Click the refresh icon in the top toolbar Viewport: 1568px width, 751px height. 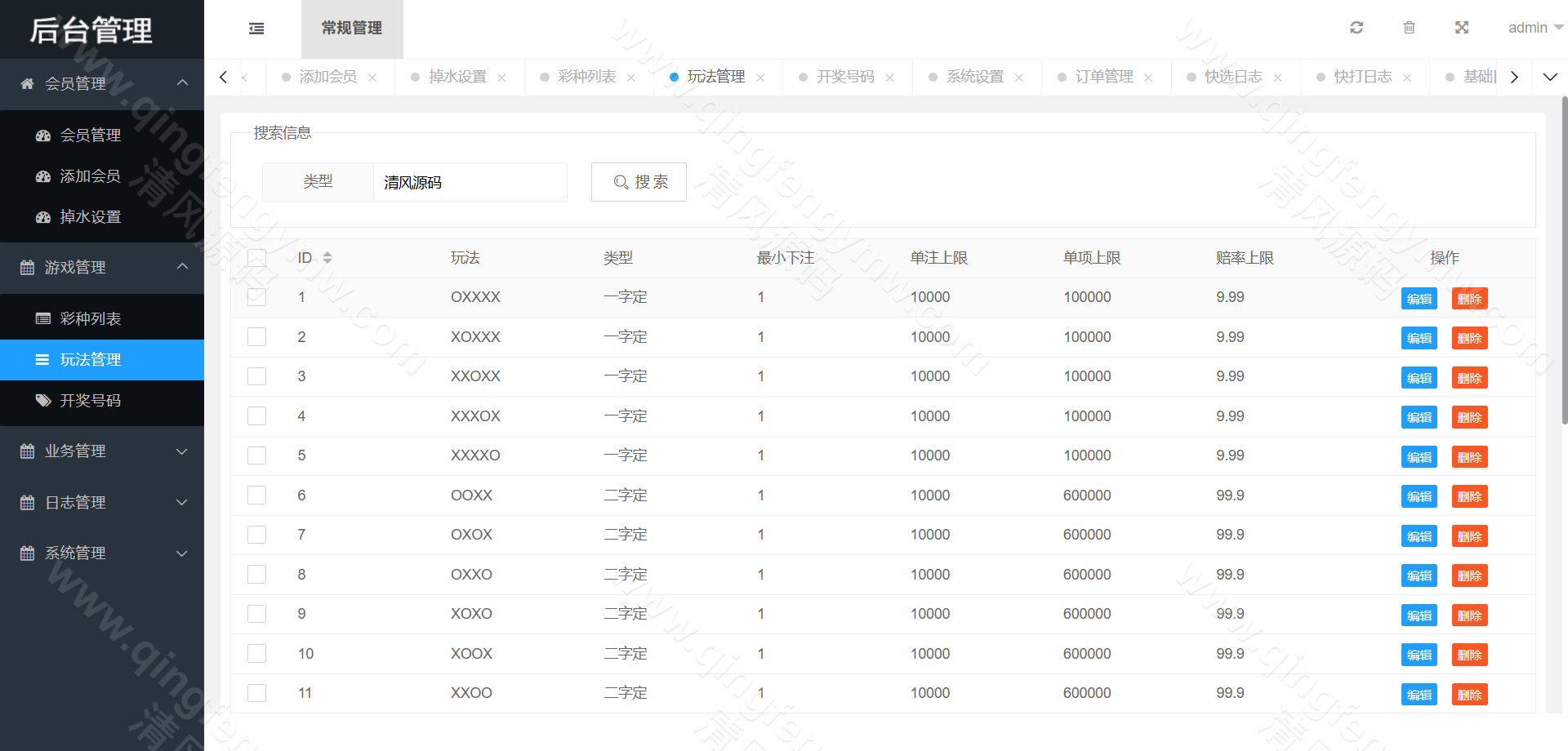[1356, 27]
